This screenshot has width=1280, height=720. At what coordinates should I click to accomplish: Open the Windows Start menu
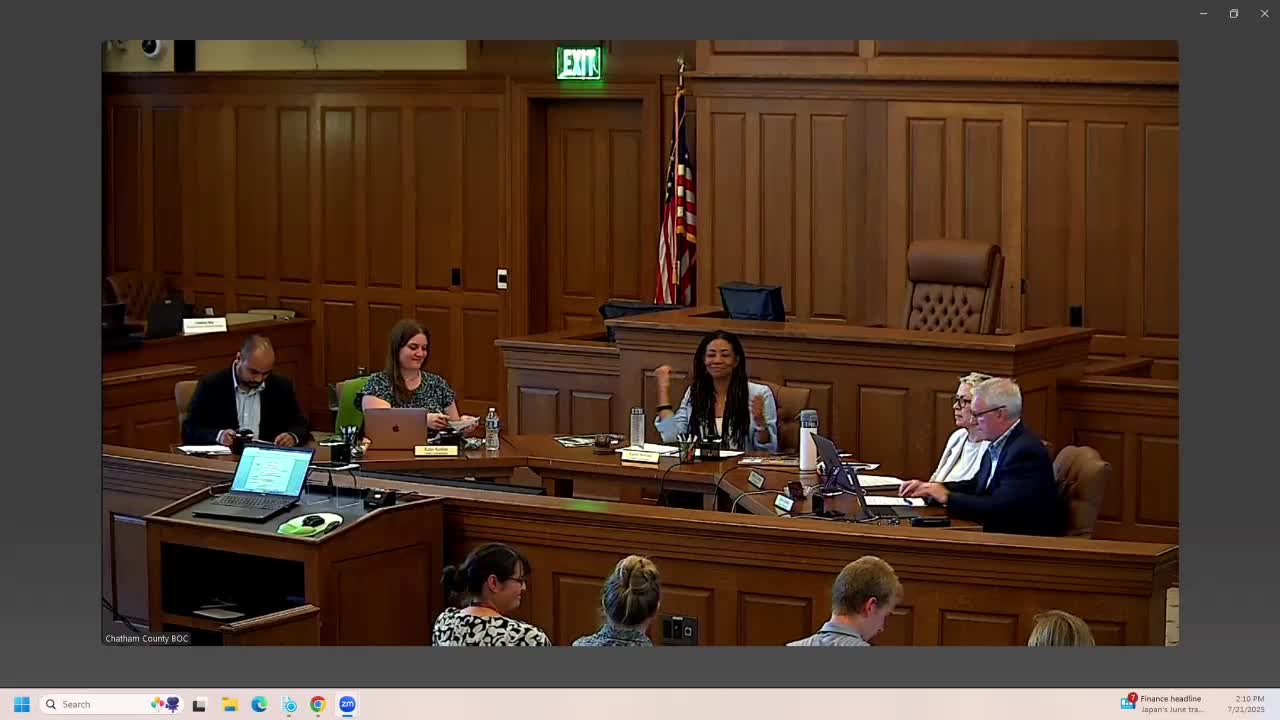21,704
